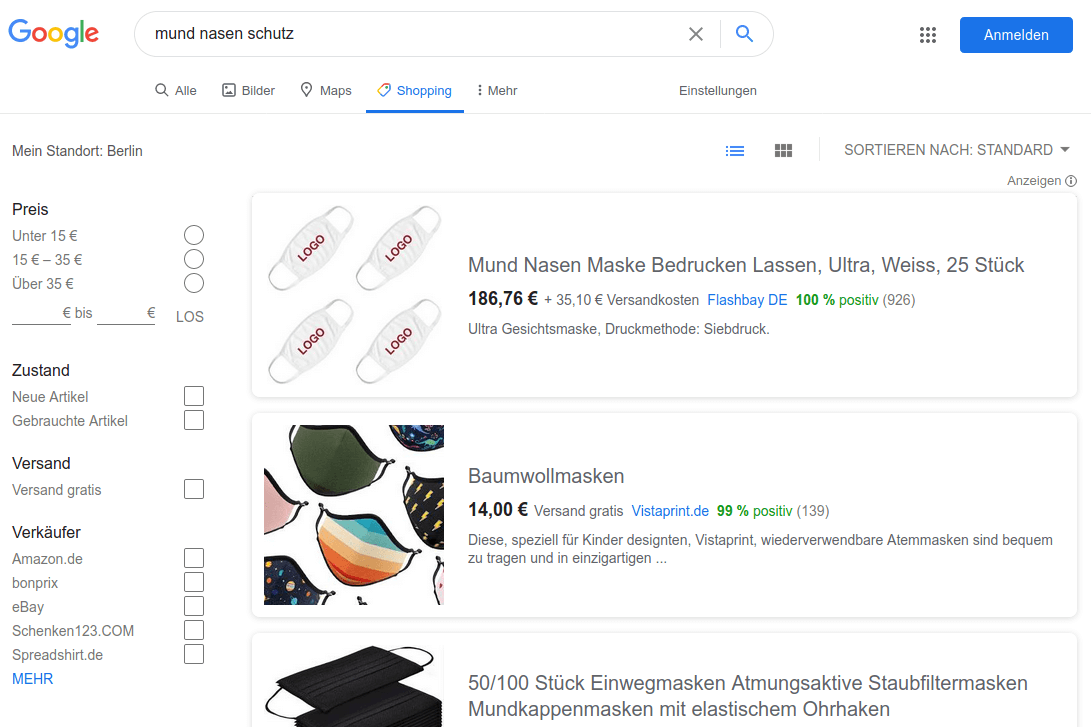The width and height of the screenshot is (1091, 727).
Task: Enable the Versand gratis checkbox
Action: coord(194,489)
